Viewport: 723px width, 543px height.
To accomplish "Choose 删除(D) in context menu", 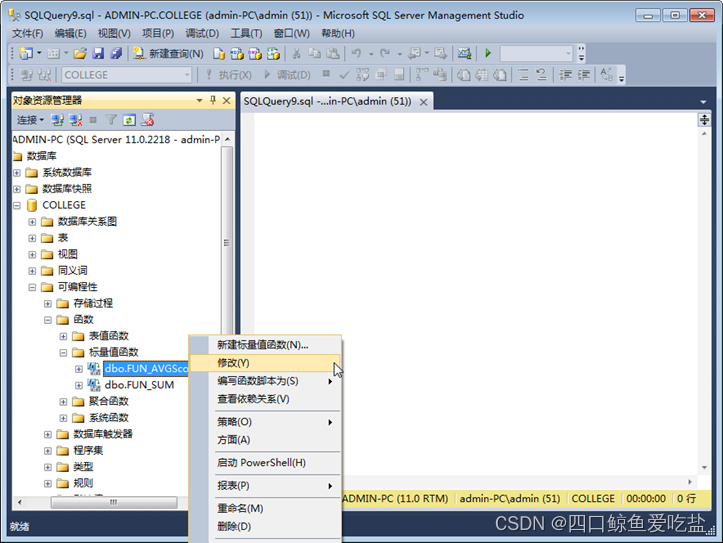I will pyautogui.click(x=265, y=526).
